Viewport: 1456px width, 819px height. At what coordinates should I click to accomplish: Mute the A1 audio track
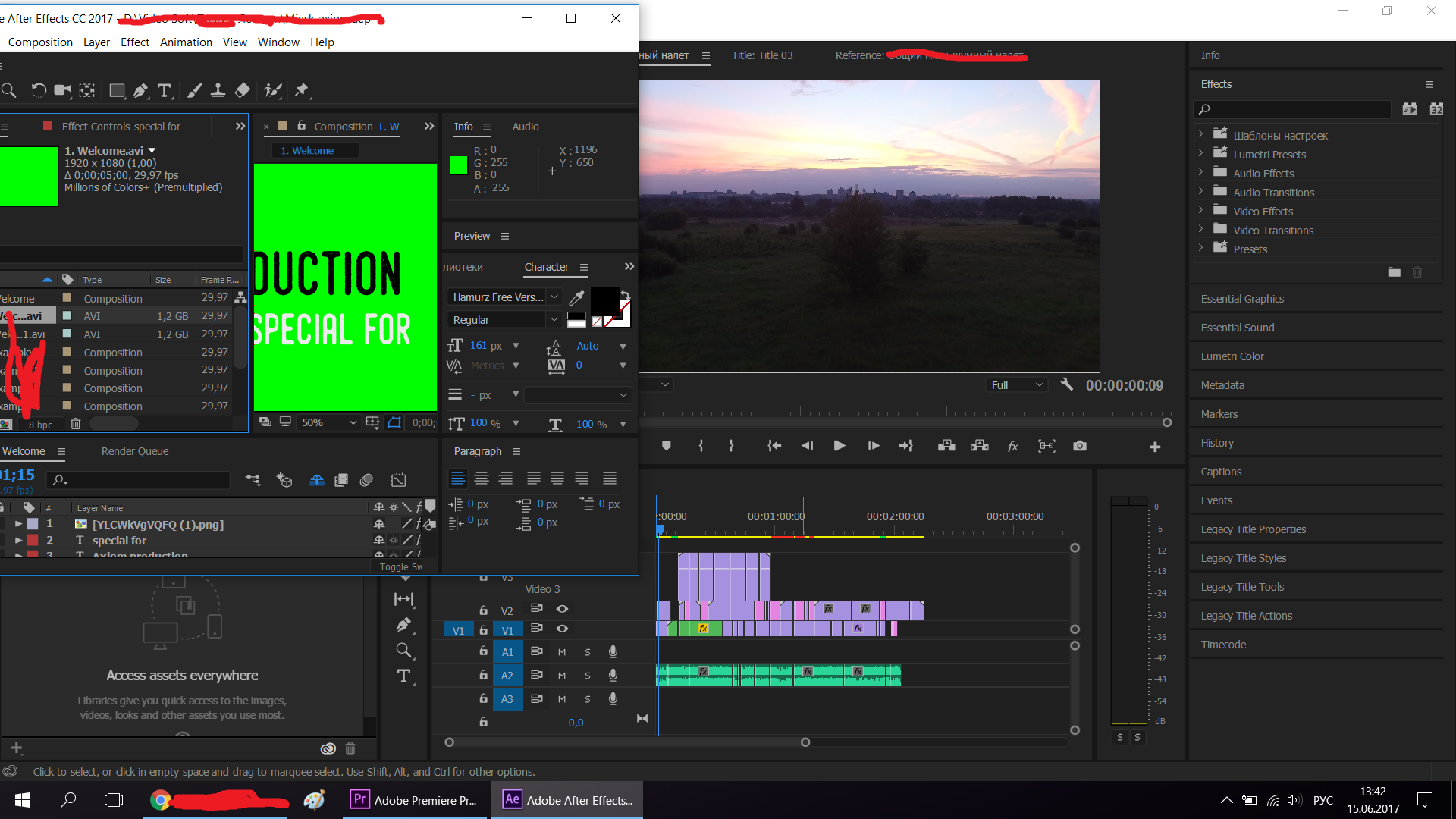point(562,652)
